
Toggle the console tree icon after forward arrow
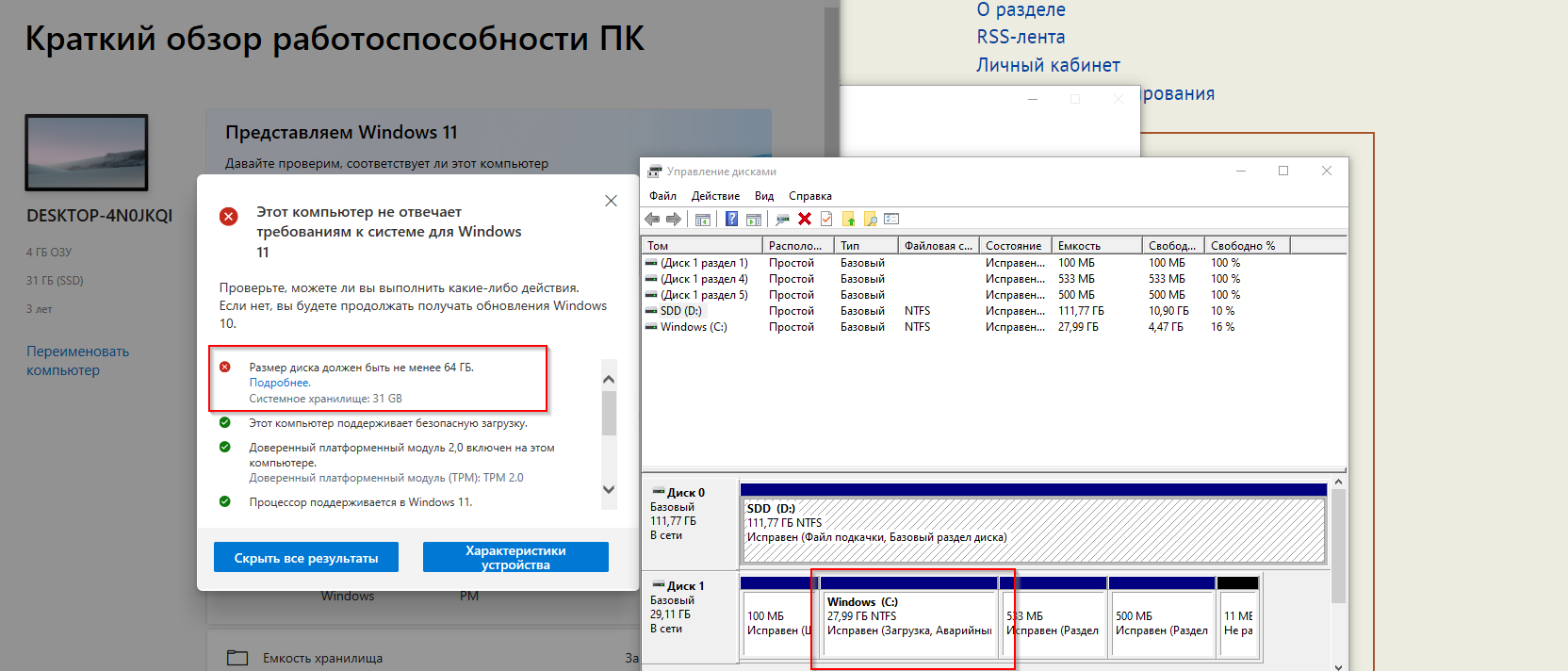pyautogui.click(x=703, y=220)
